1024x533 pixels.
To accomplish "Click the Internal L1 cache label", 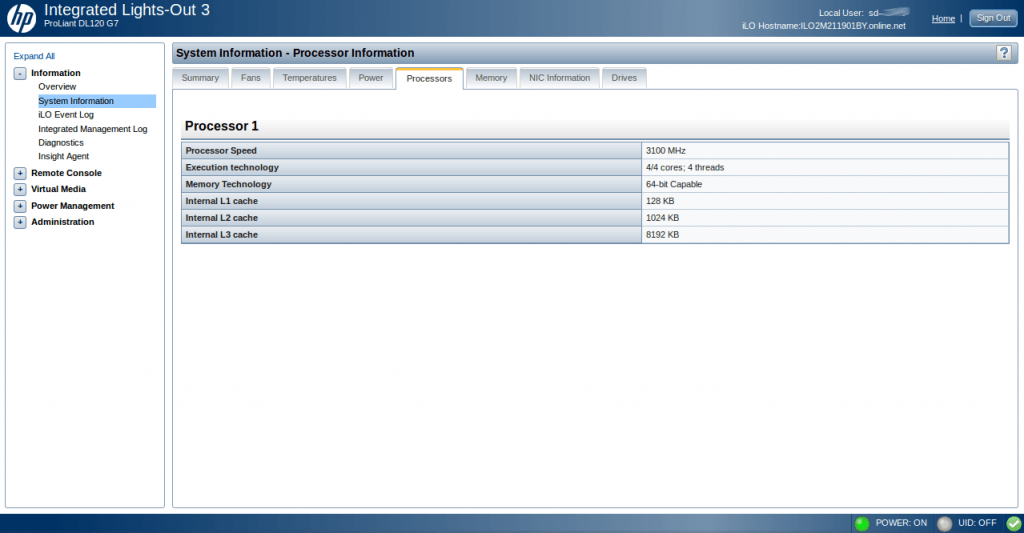I will point(221,201).
